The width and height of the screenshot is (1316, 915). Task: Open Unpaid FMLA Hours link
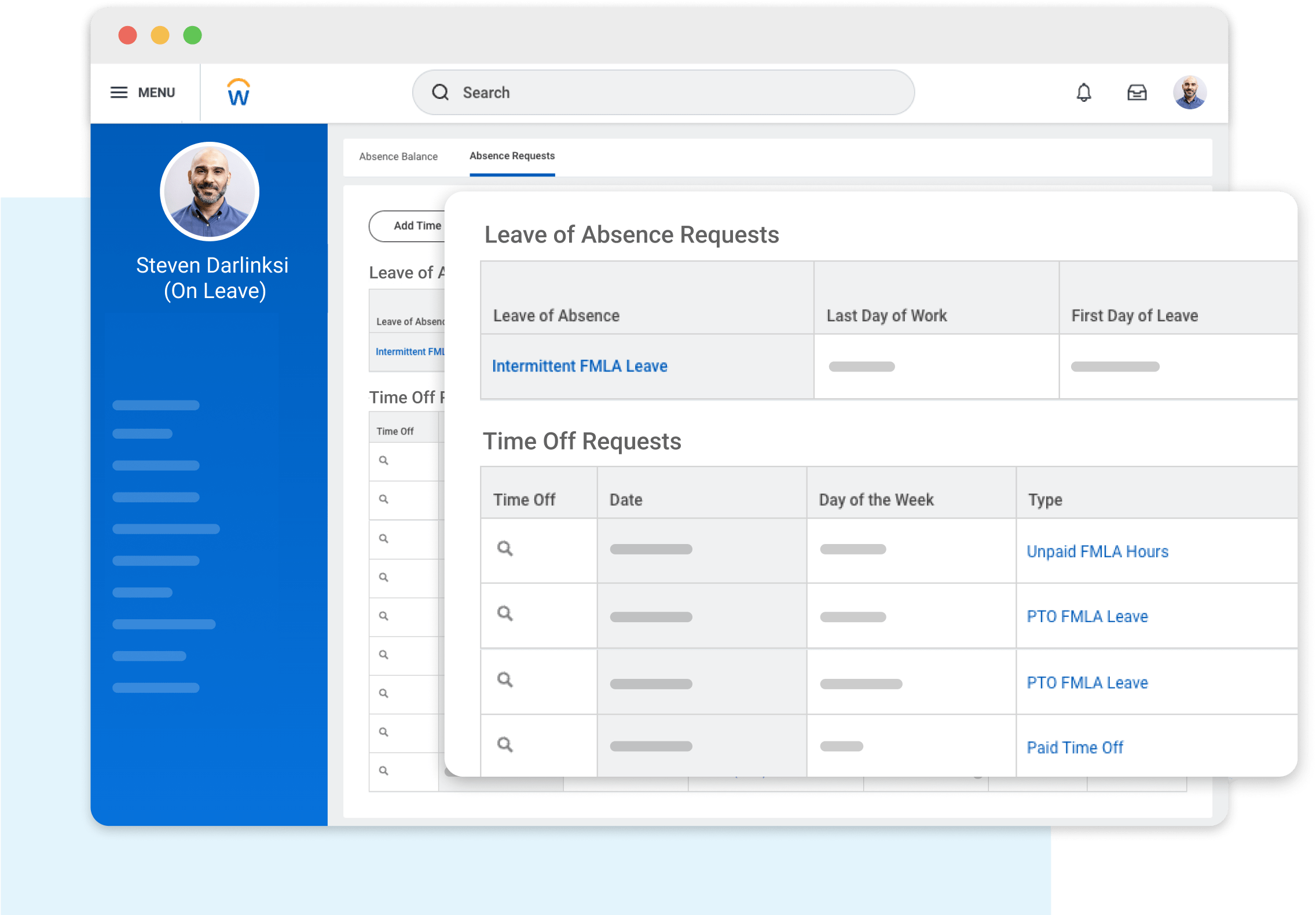click(1097, 552)
